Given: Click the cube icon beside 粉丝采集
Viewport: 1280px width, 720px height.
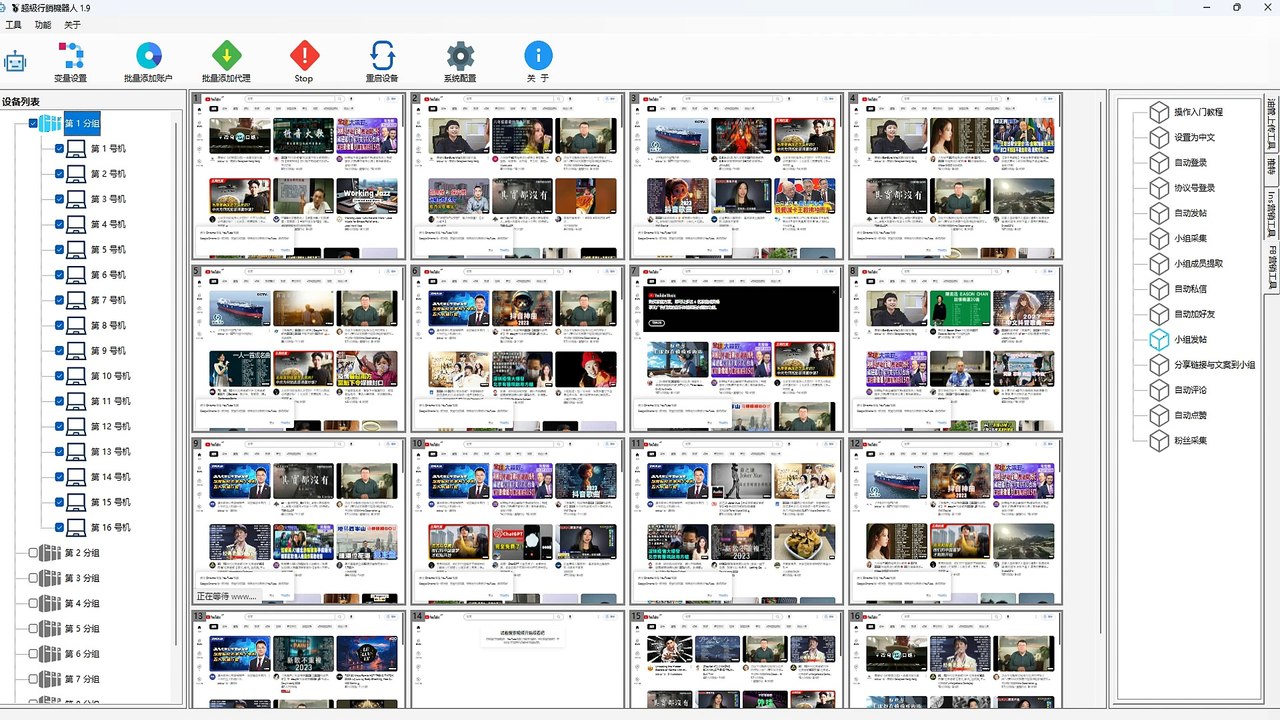Looking at the screenshot, I should click(1159, 441).
